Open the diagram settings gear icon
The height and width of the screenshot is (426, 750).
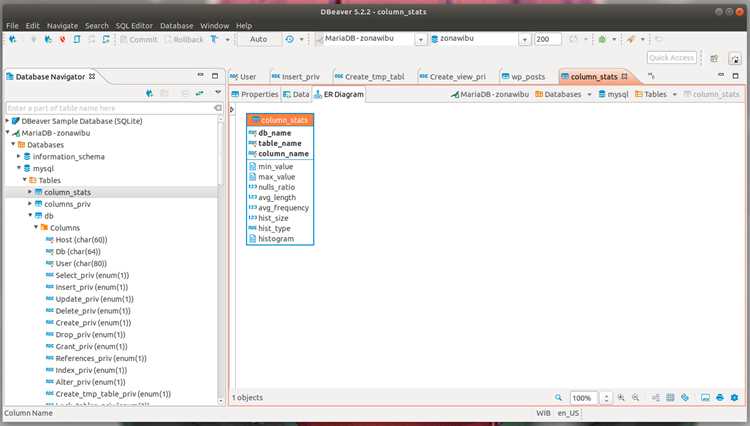coord(735,397)
